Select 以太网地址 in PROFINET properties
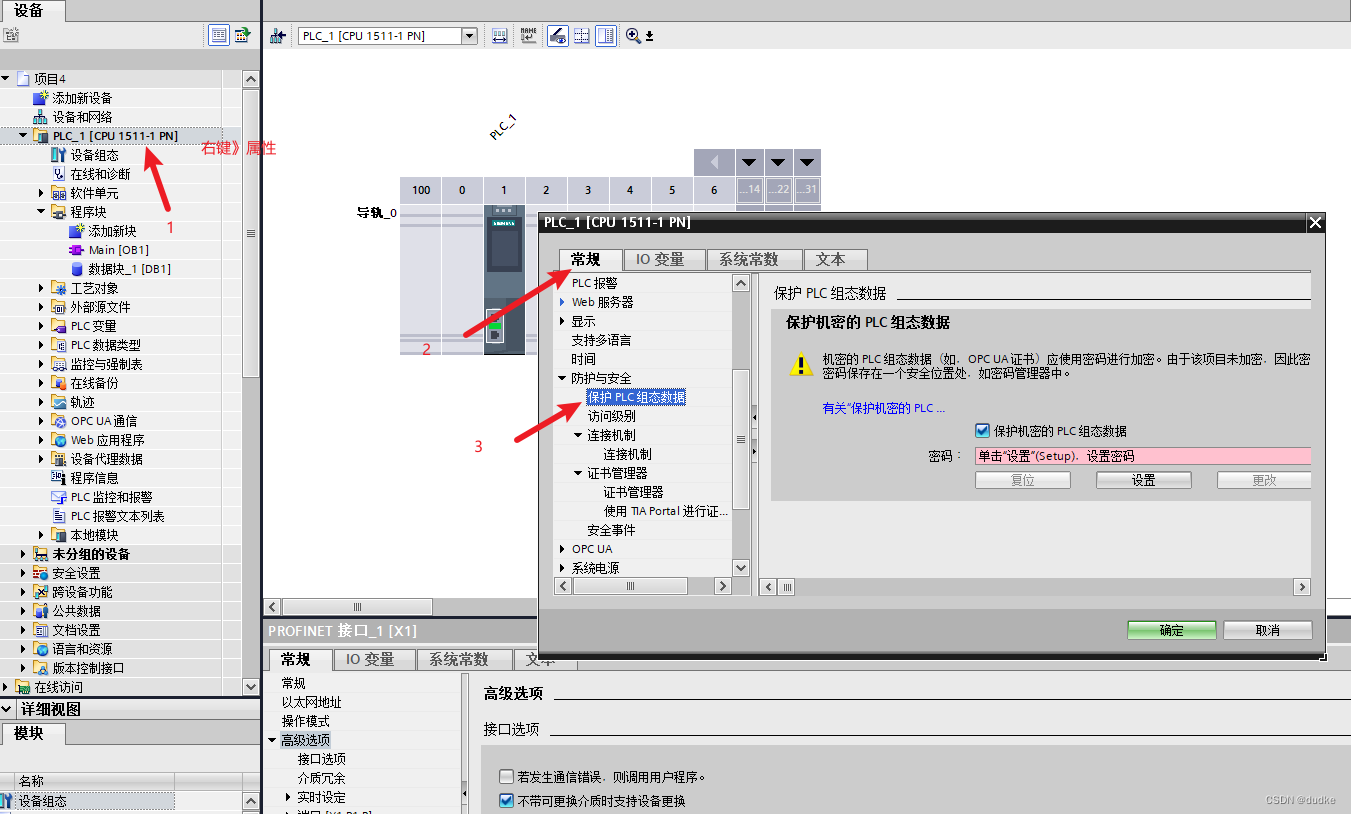This screenshot has height=814, width=1351. coord(312,702)
